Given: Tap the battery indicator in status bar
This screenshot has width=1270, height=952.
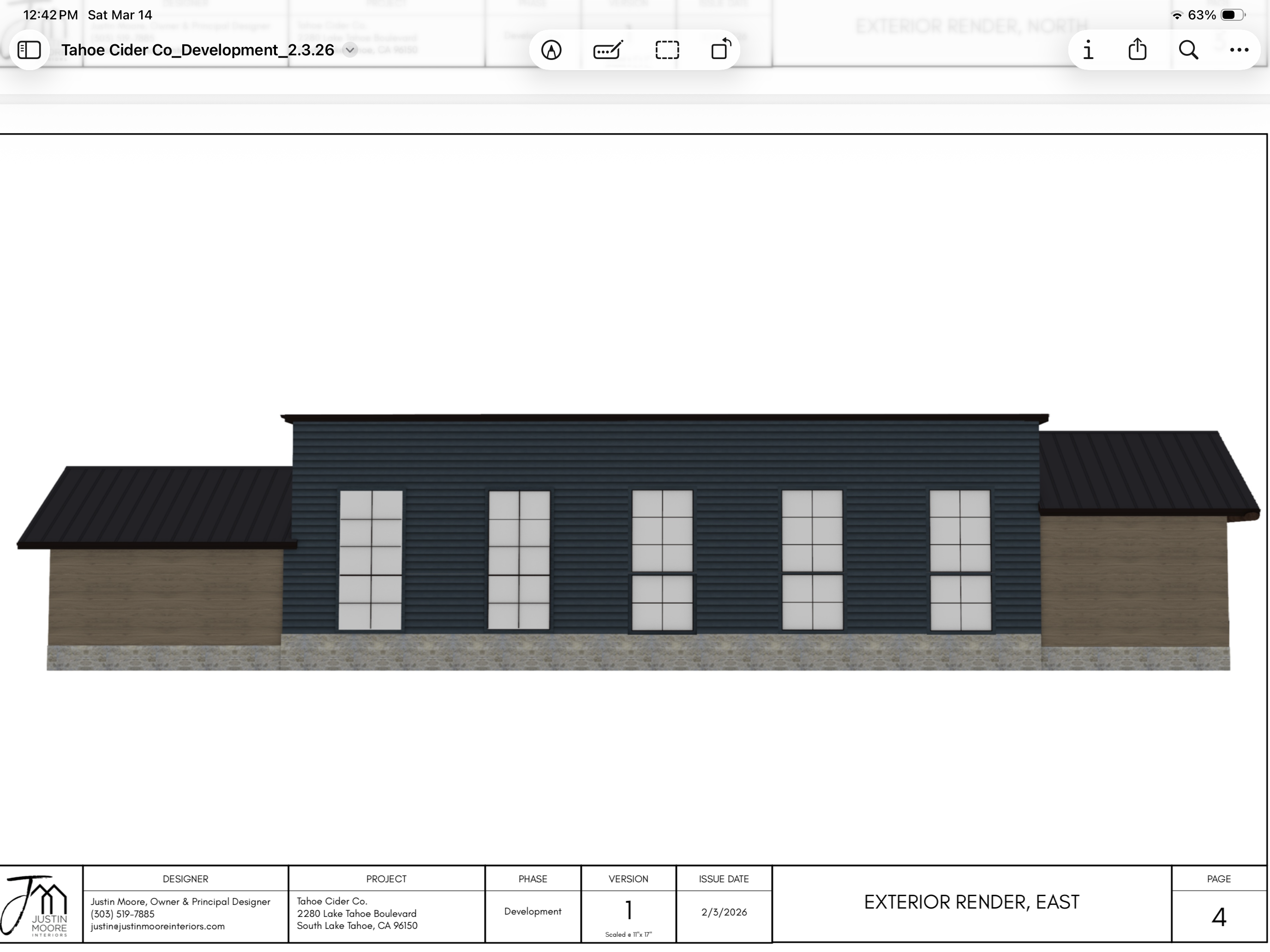Looking at the screenshot, I should click(1232, 15).
